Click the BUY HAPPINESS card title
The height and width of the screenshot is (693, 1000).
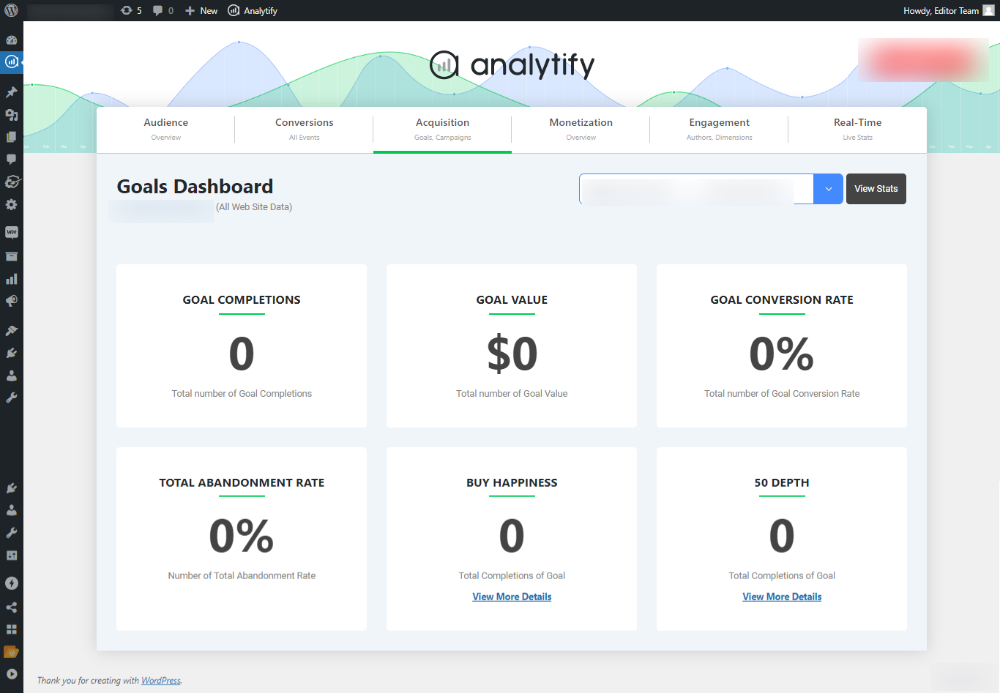512,483
